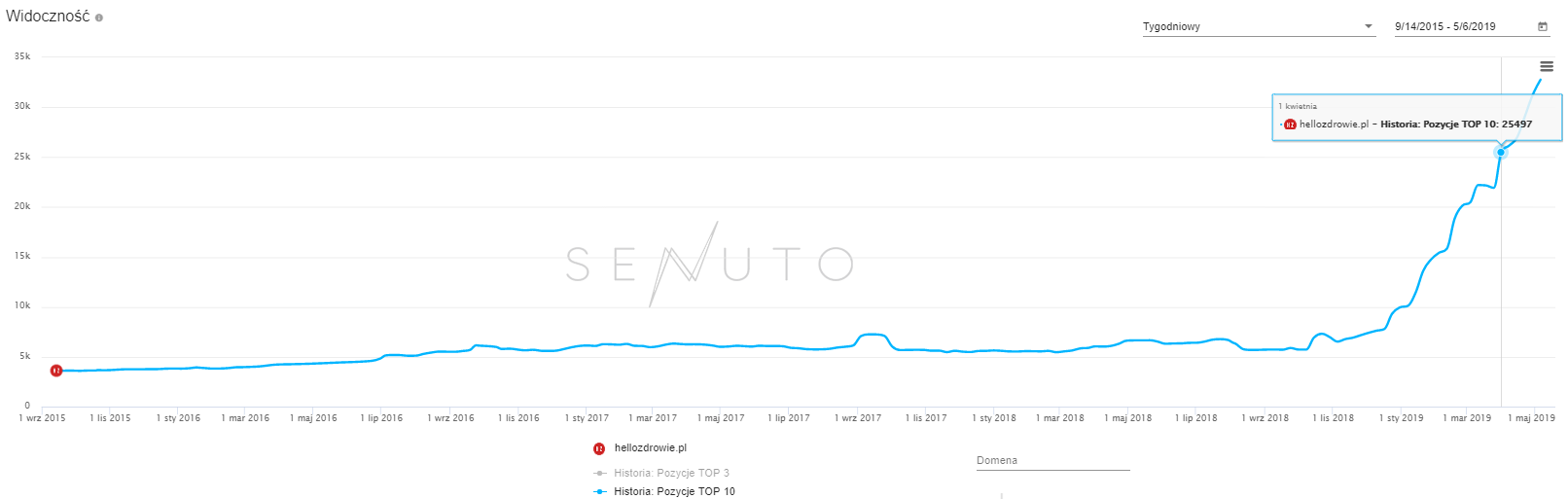The height and width of the screenshot is (499, 1568).
Task: Click the line's top-right end point
Action: pos(1541,80)
